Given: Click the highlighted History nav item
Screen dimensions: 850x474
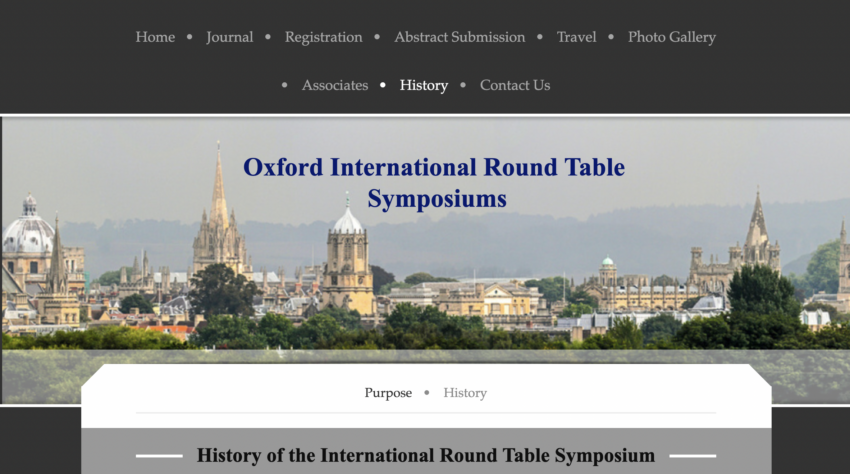Looking at the screenshot, I should click(x=424, y=85).
